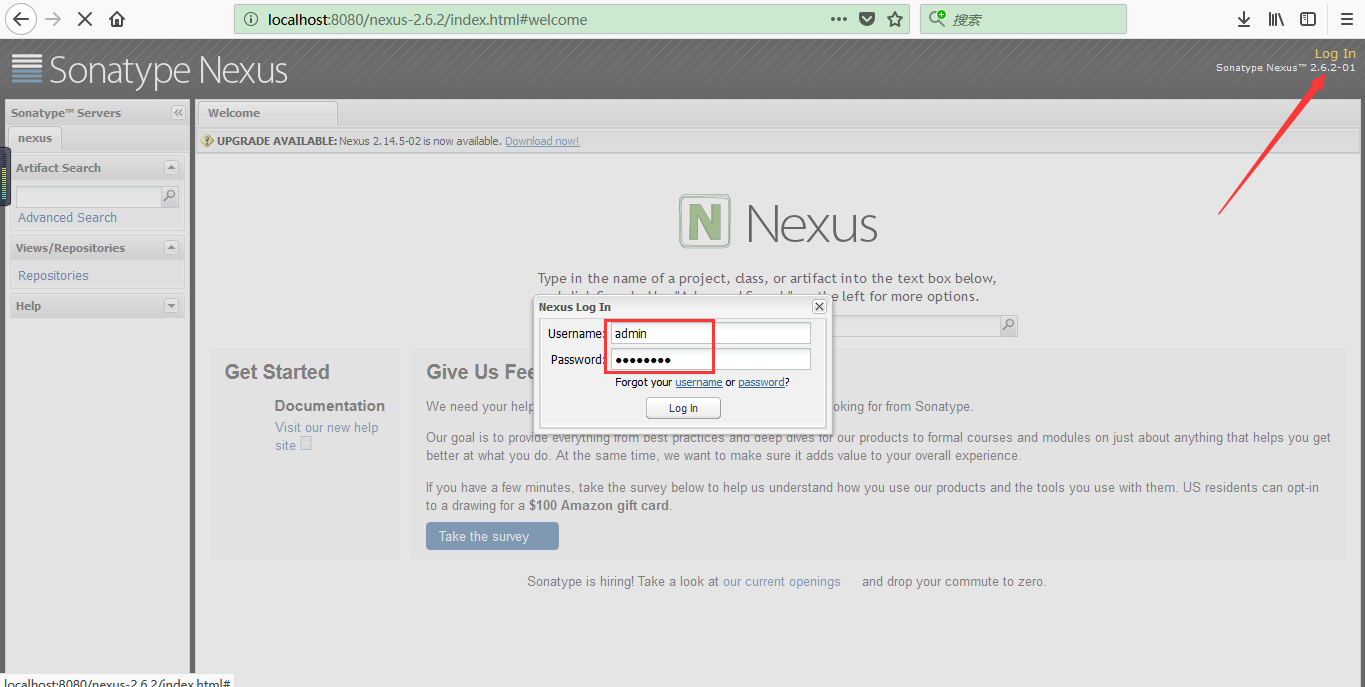Viewport: 1365px width, 687px height.
Task: Click the Sonatype Nexus logo
Action: click(x=150, y=69)
